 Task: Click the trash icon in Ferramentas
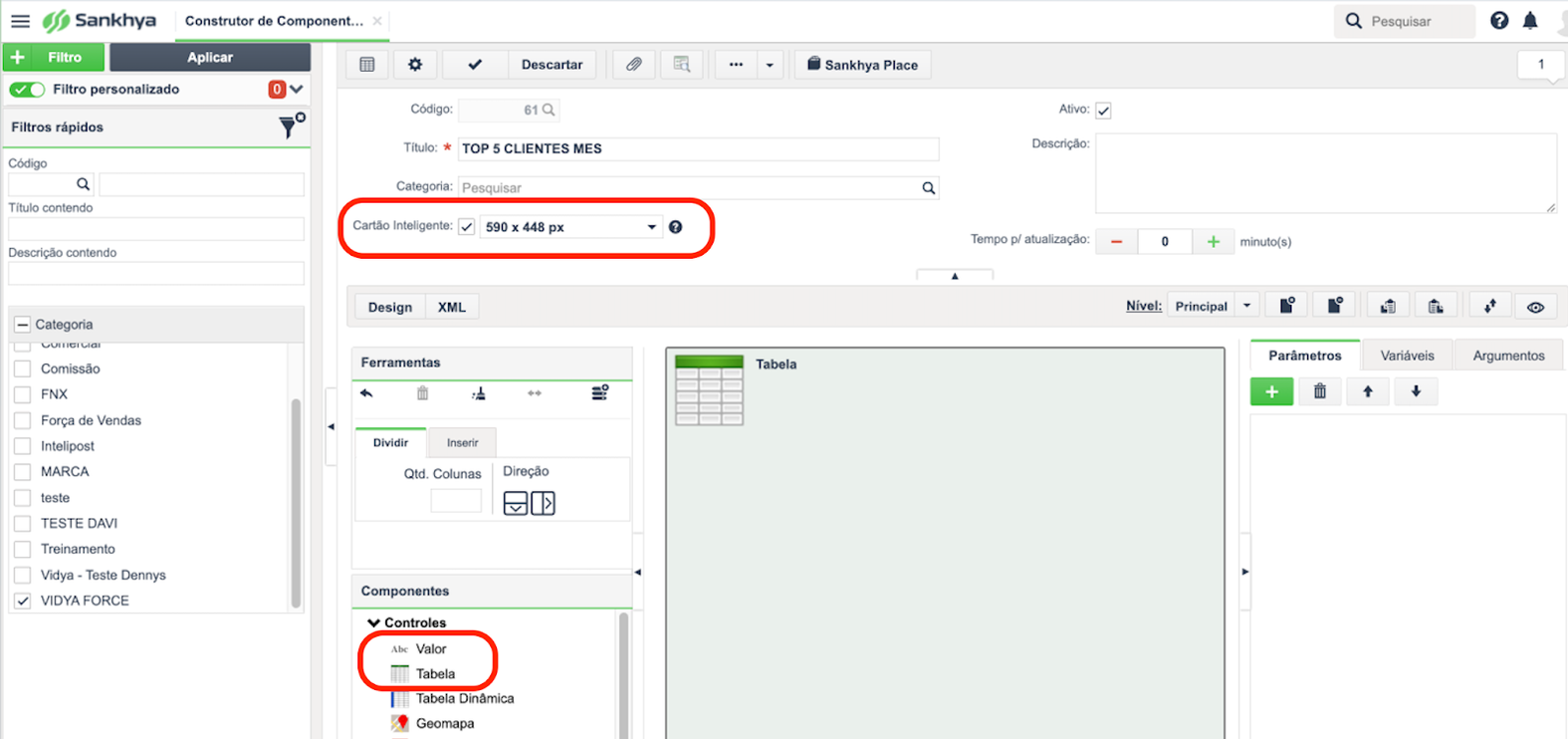pyautogui.click(x=422, y=393)
